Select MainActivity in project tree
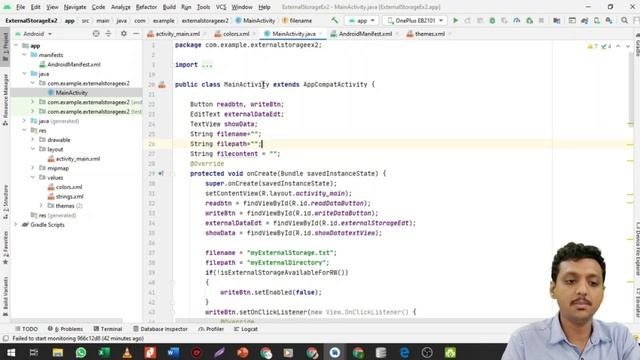640x360 pixels. point(71,93)
